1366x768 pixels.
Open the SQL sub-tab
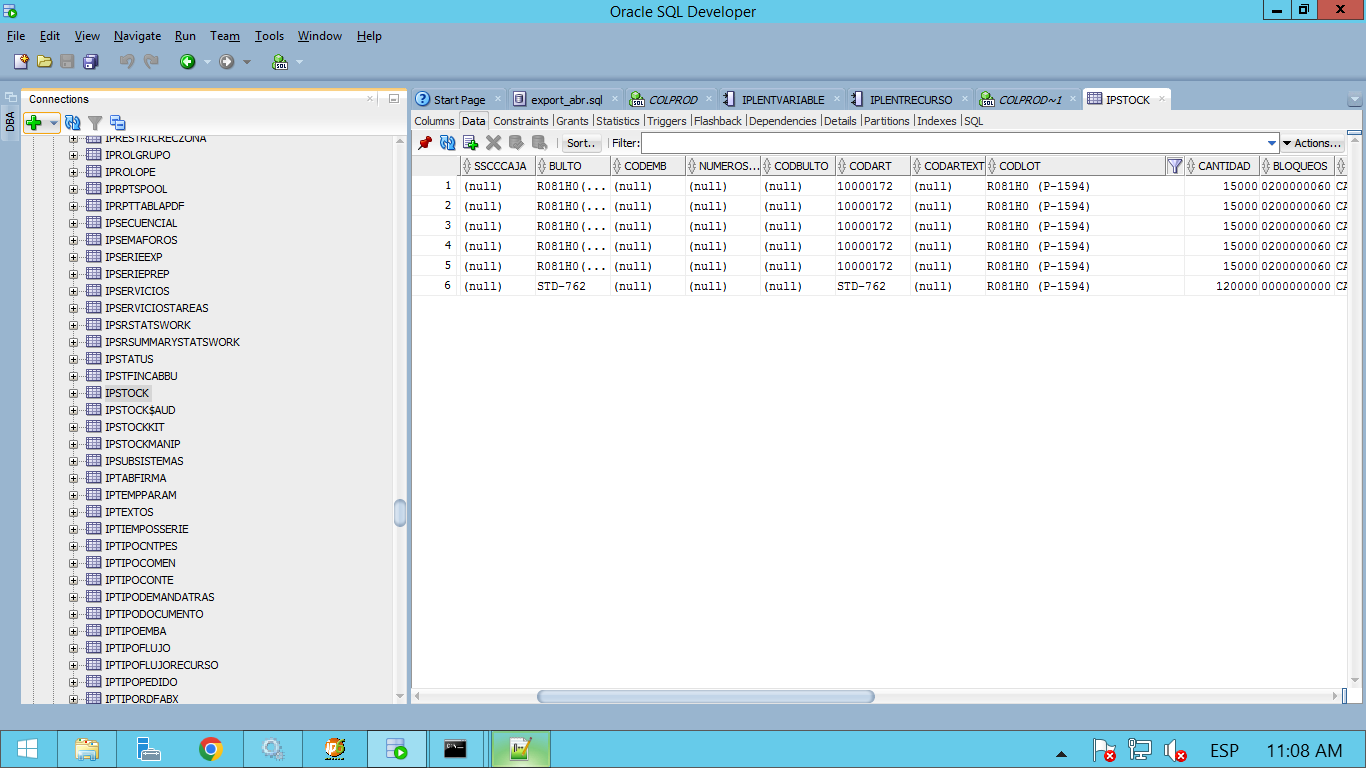click(973, 121)
